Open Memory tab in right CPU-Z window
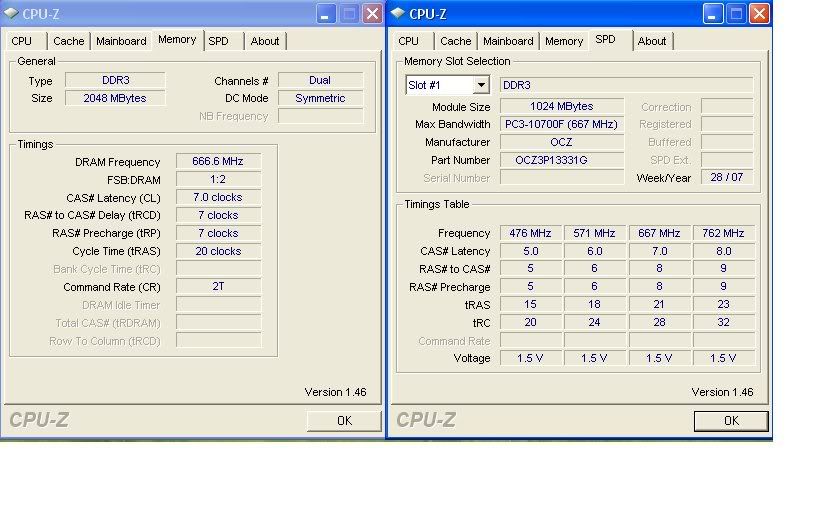The height and width of the screenshot is (525, 840). point(564,41)
